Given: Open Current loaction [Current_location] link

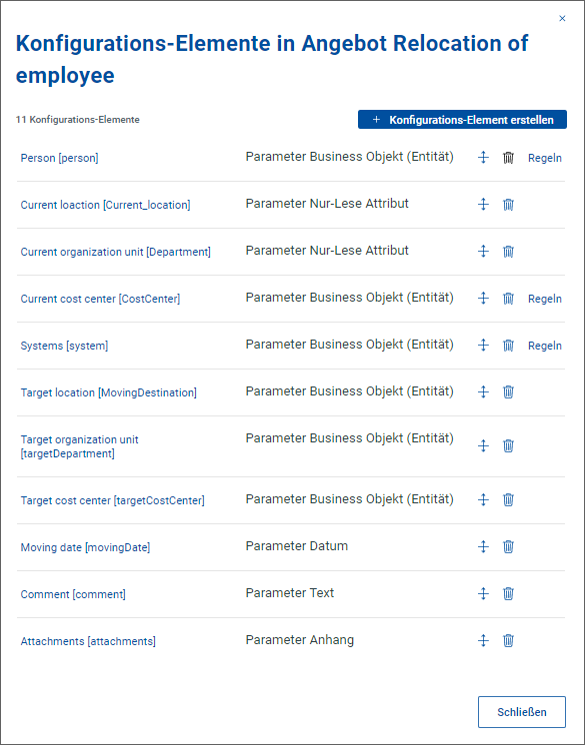Looking at the screenshot, I should point(105,205).
